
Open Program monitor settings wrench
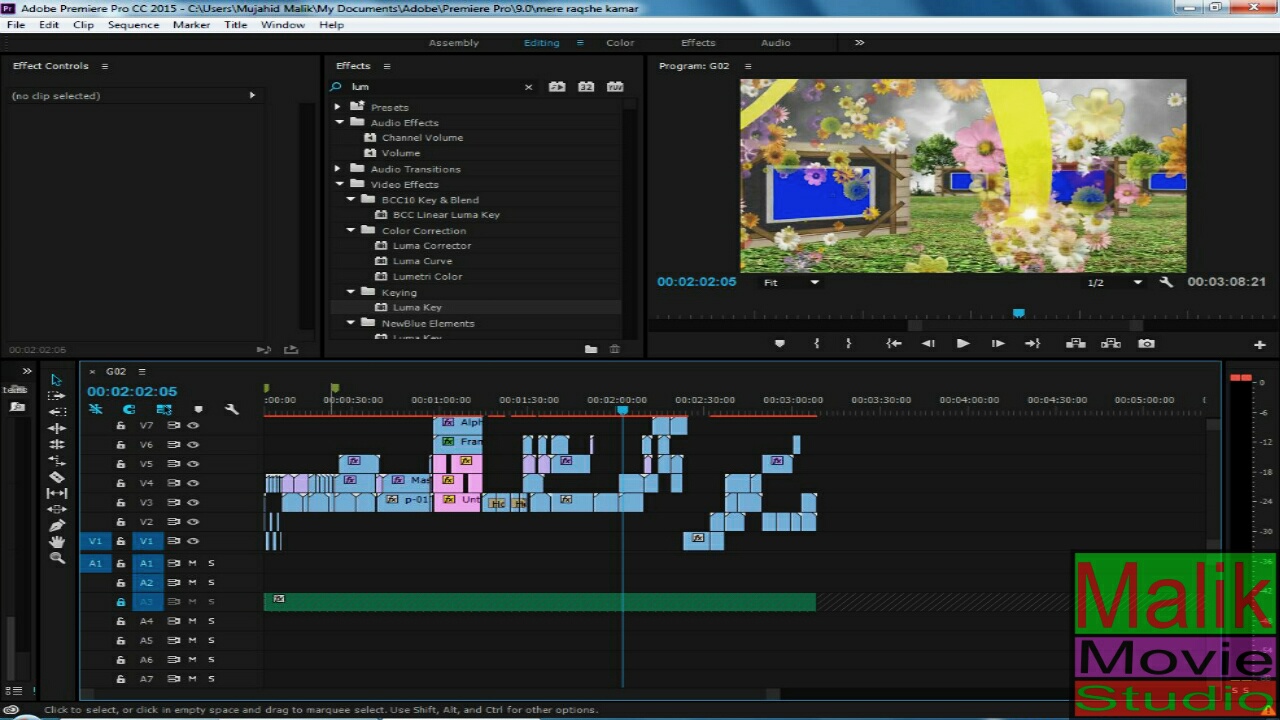coord(1166,282)
